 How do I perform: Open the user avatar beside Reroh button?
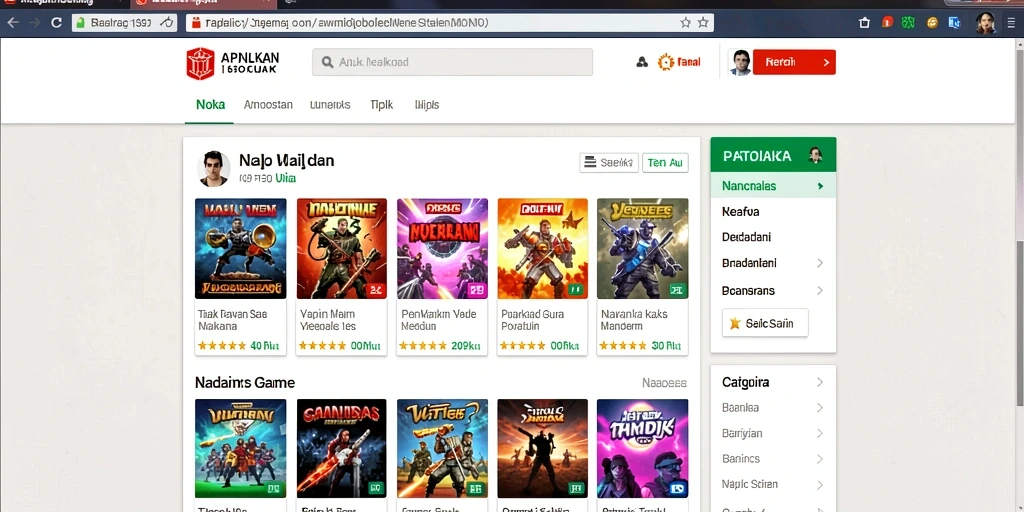(x=740, y=63)
